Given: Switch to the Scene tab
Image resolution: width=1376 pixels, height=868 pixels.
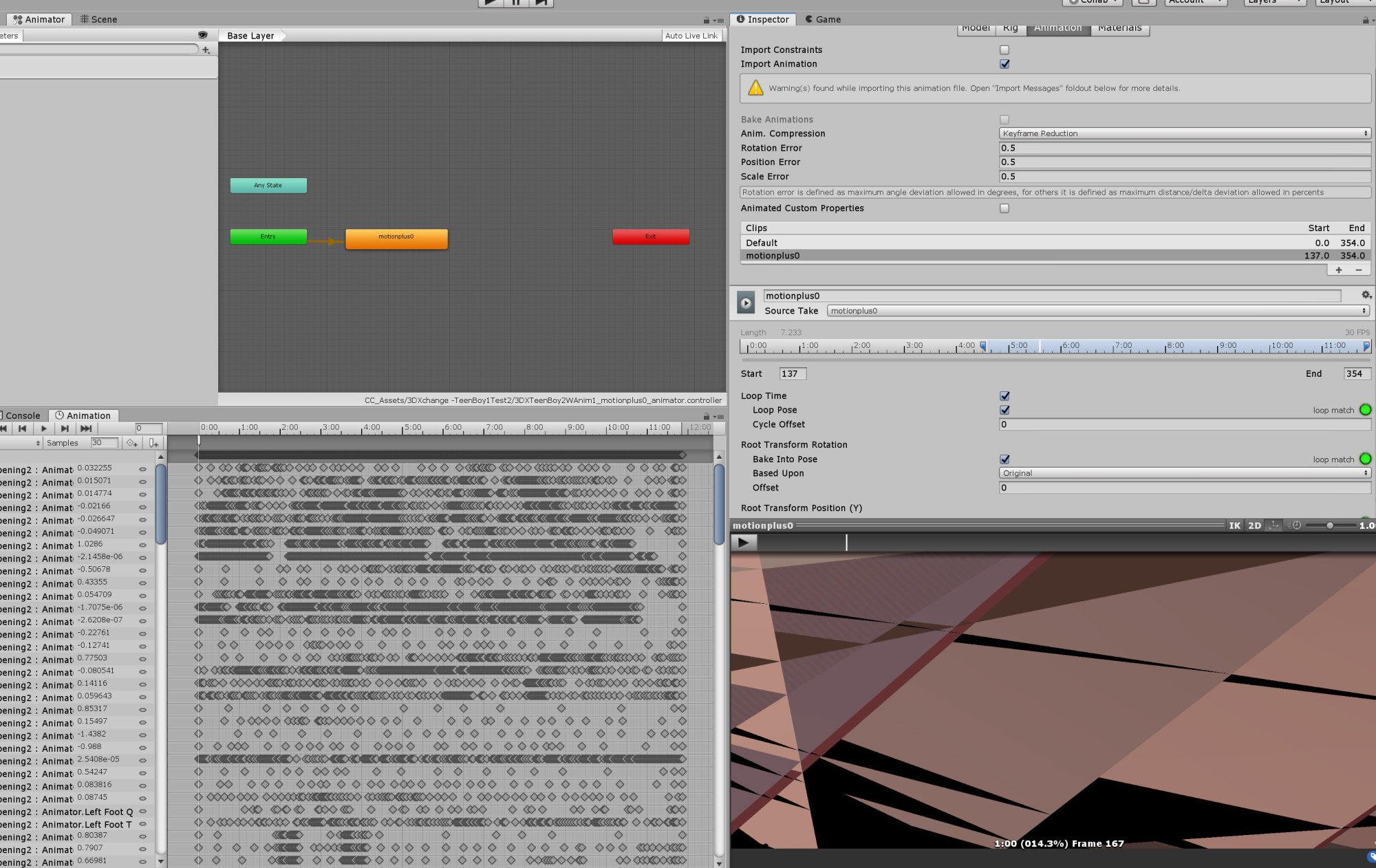Looking at the screenshot, I should (x=98, y=19).
